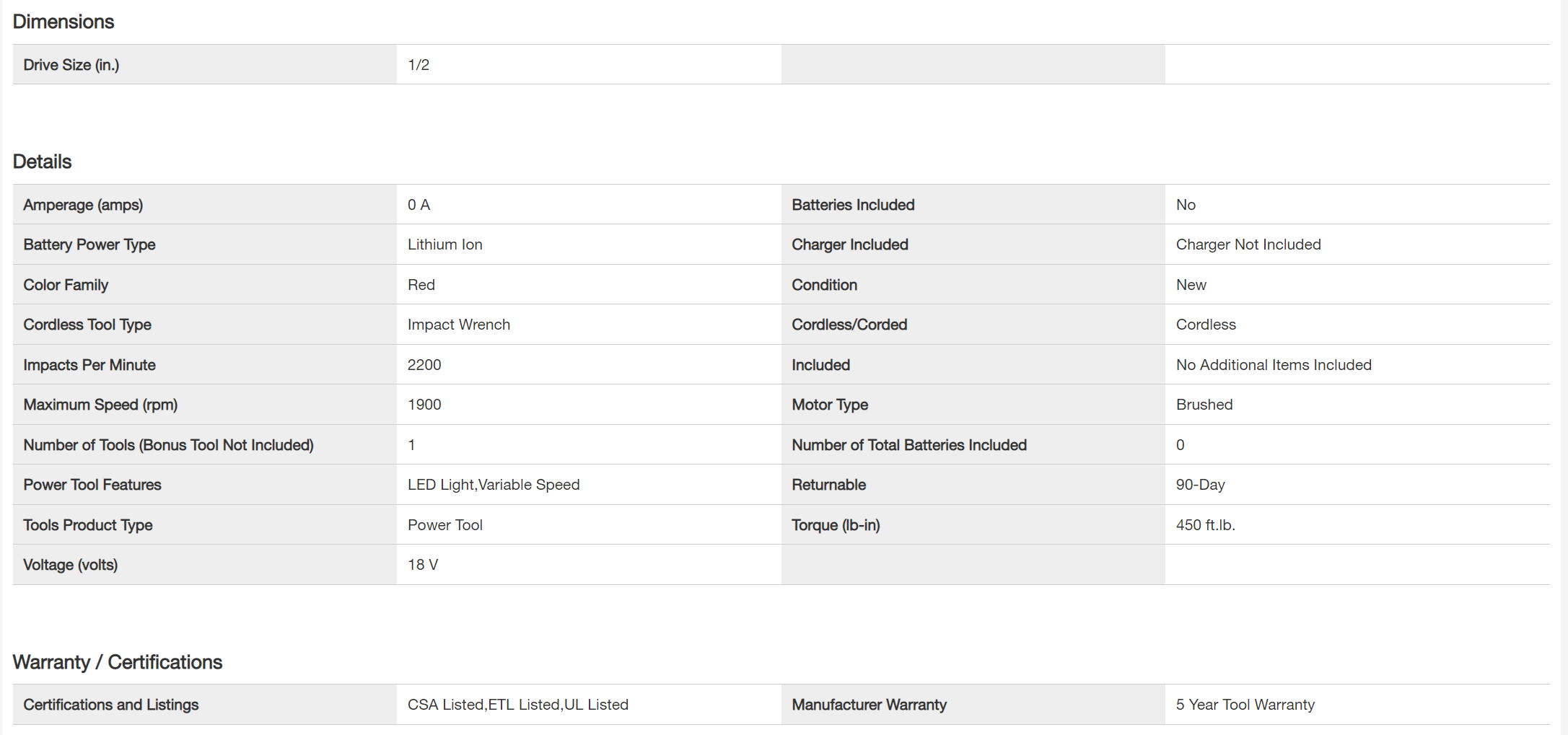Select the New condition value
Screen dimensions: 1568x735
1191,285
